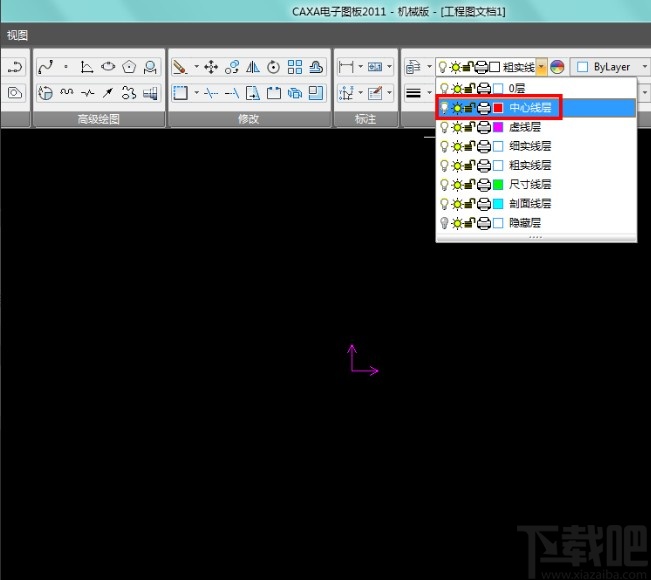Screen dimensions: 651x580
Task: Select the point drawing tool
Action: pos(66,67)
